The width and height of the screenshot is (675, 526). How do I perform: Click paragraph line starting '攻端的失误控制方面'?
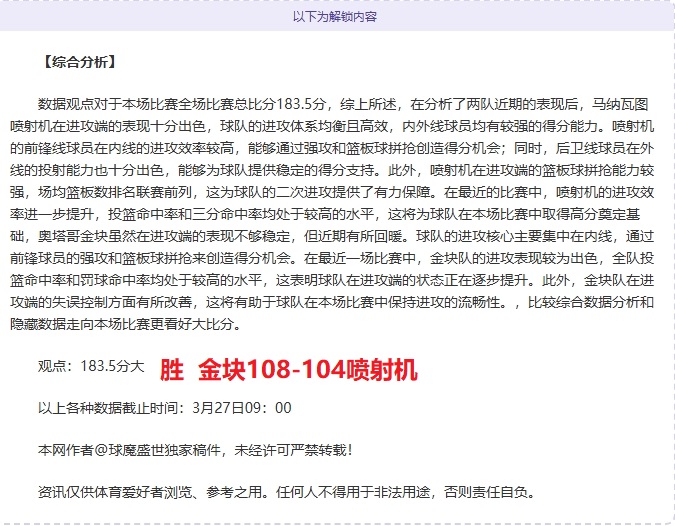pos(332,302)
